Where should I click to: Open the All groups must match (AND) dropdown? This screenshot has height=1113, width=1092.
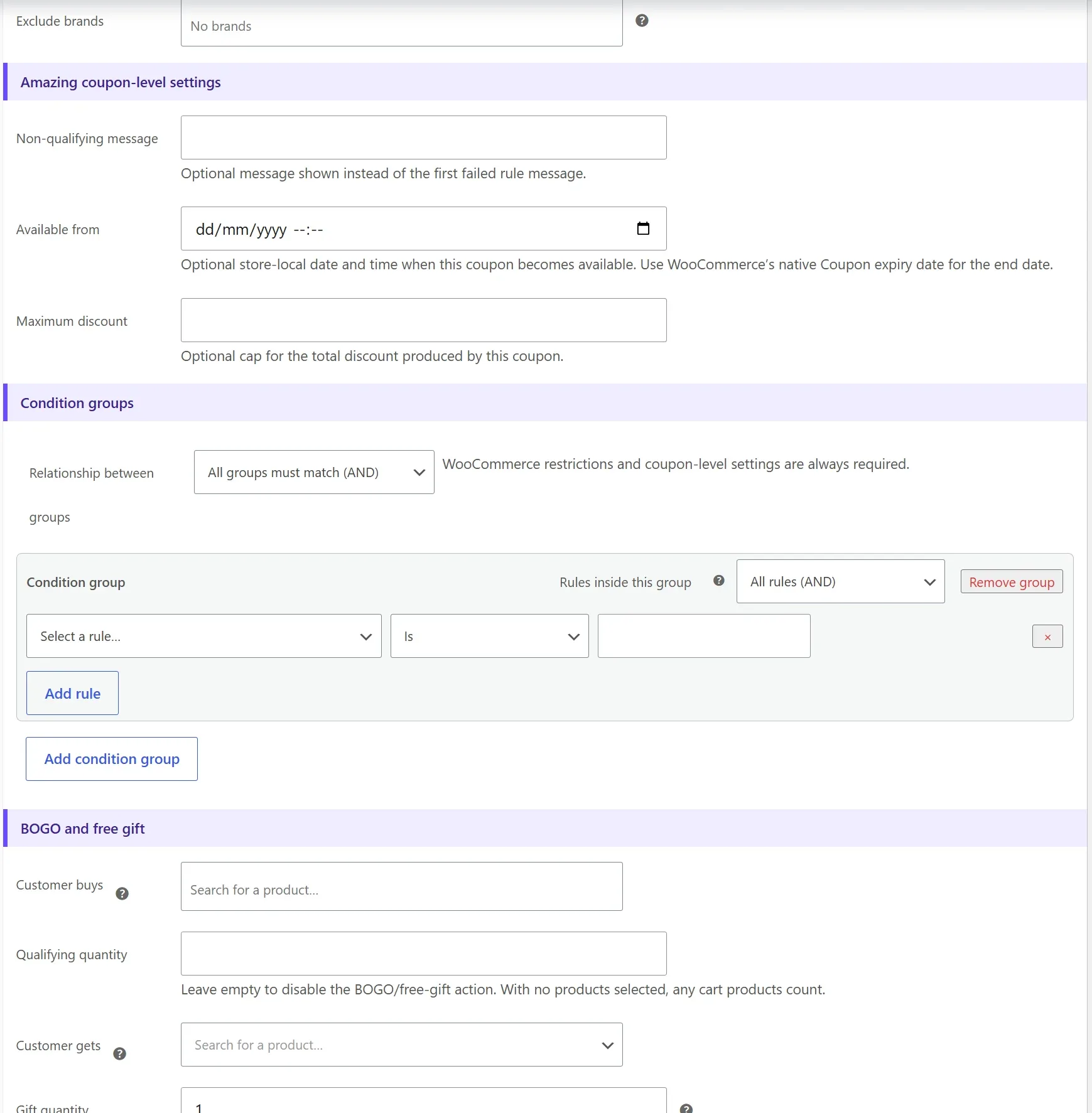pos(314,472)
